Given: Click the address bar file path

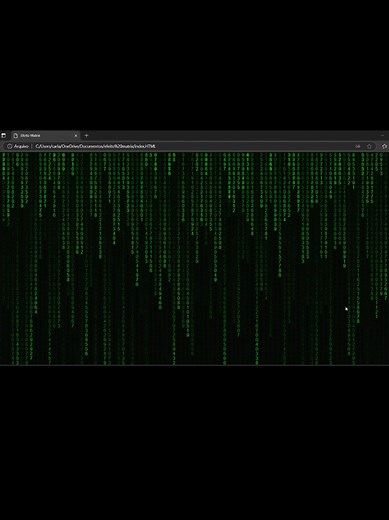Looking at the screenshot, I should (95, 146).
